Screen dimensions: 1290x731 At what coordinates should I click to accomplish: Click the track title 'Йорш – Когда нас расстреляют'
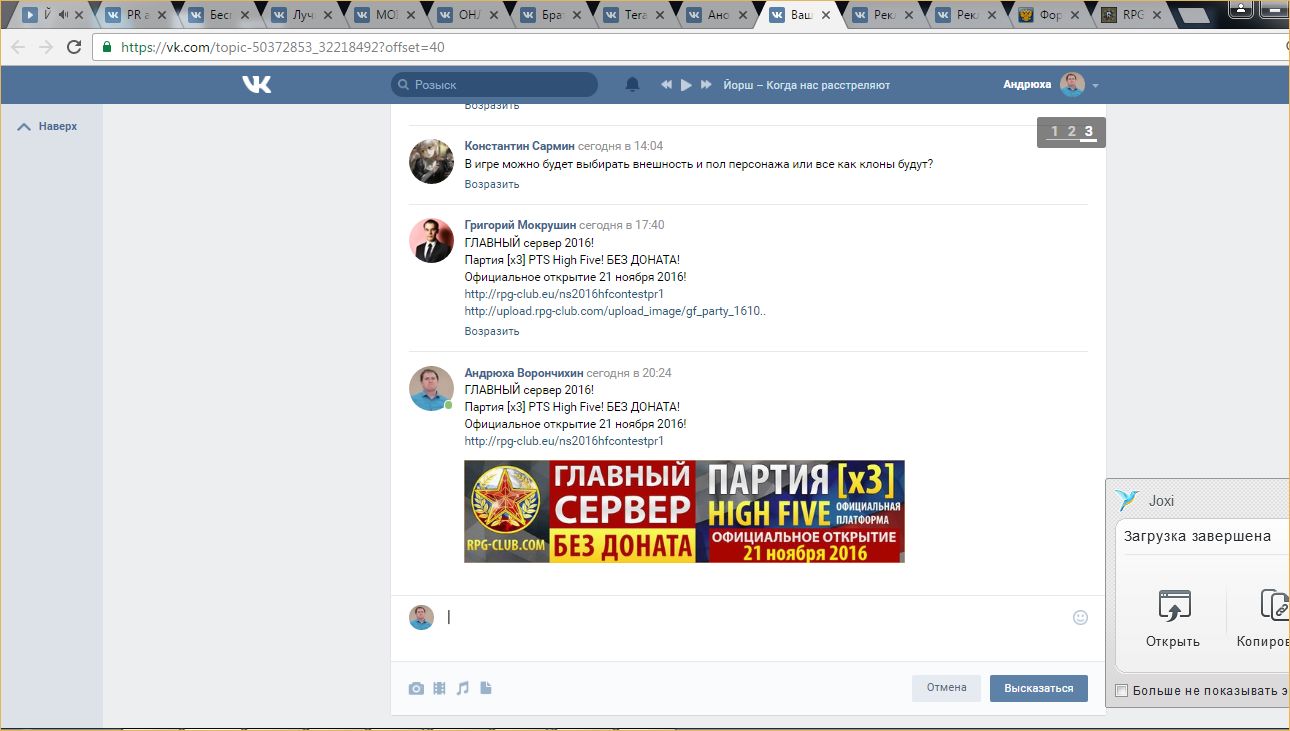(x=806, y=85)
